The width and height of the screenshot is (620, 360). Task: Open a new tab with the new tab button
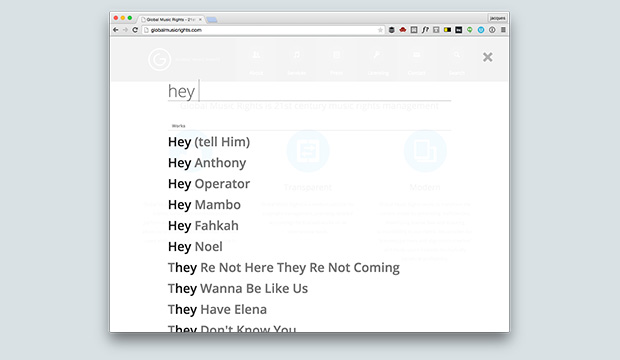[x=212, y=19]
